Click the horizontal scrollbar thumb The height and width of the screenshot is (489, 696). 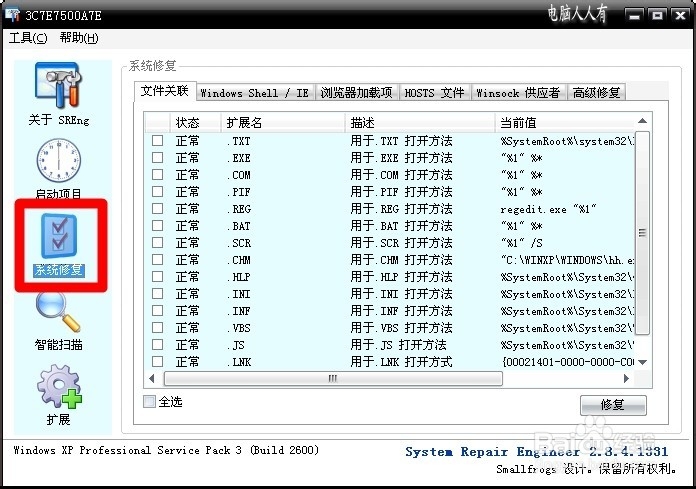tap(333, 379)
